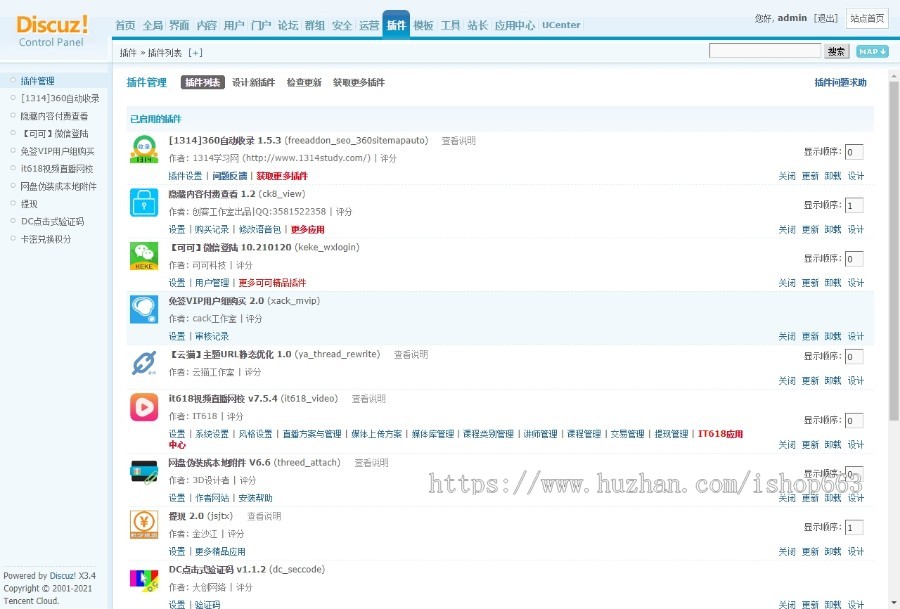
Task: Select 隐藏内容付费查看 in sidebar
Action: click(55, 116)
